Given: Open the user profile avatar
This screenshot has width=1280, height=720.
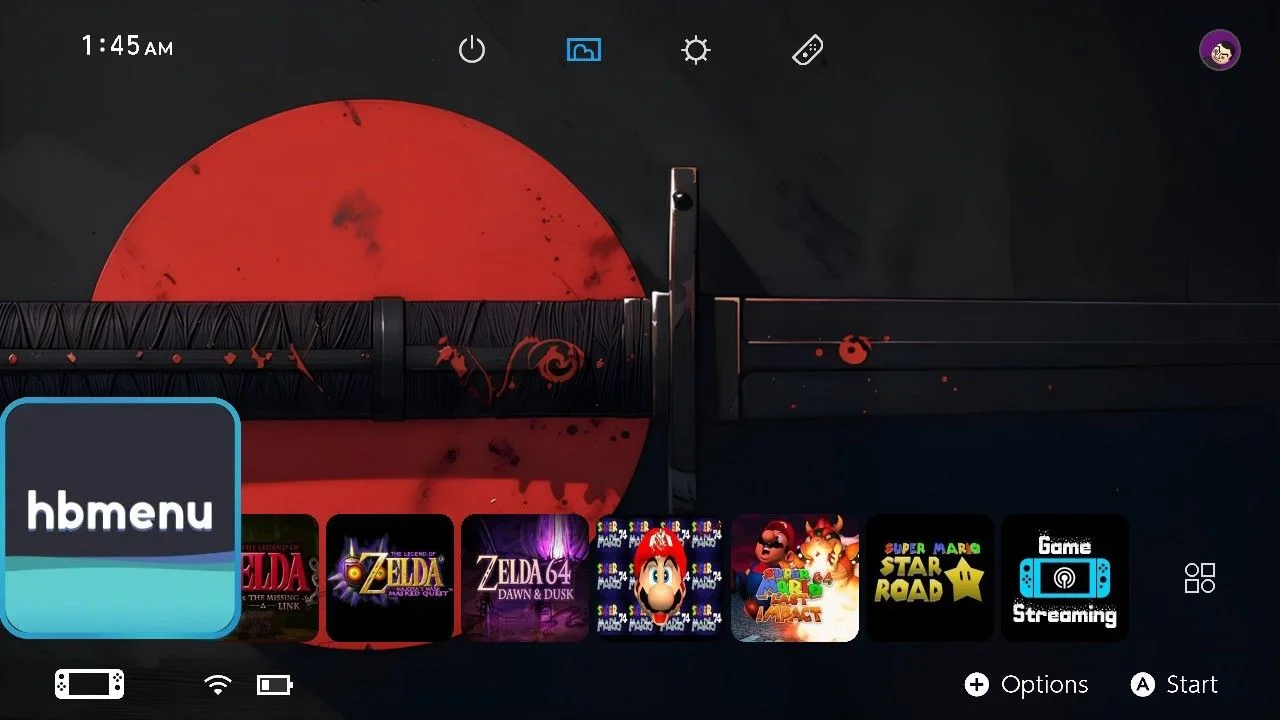Looking at the screenshot, I should (1220, 50).
